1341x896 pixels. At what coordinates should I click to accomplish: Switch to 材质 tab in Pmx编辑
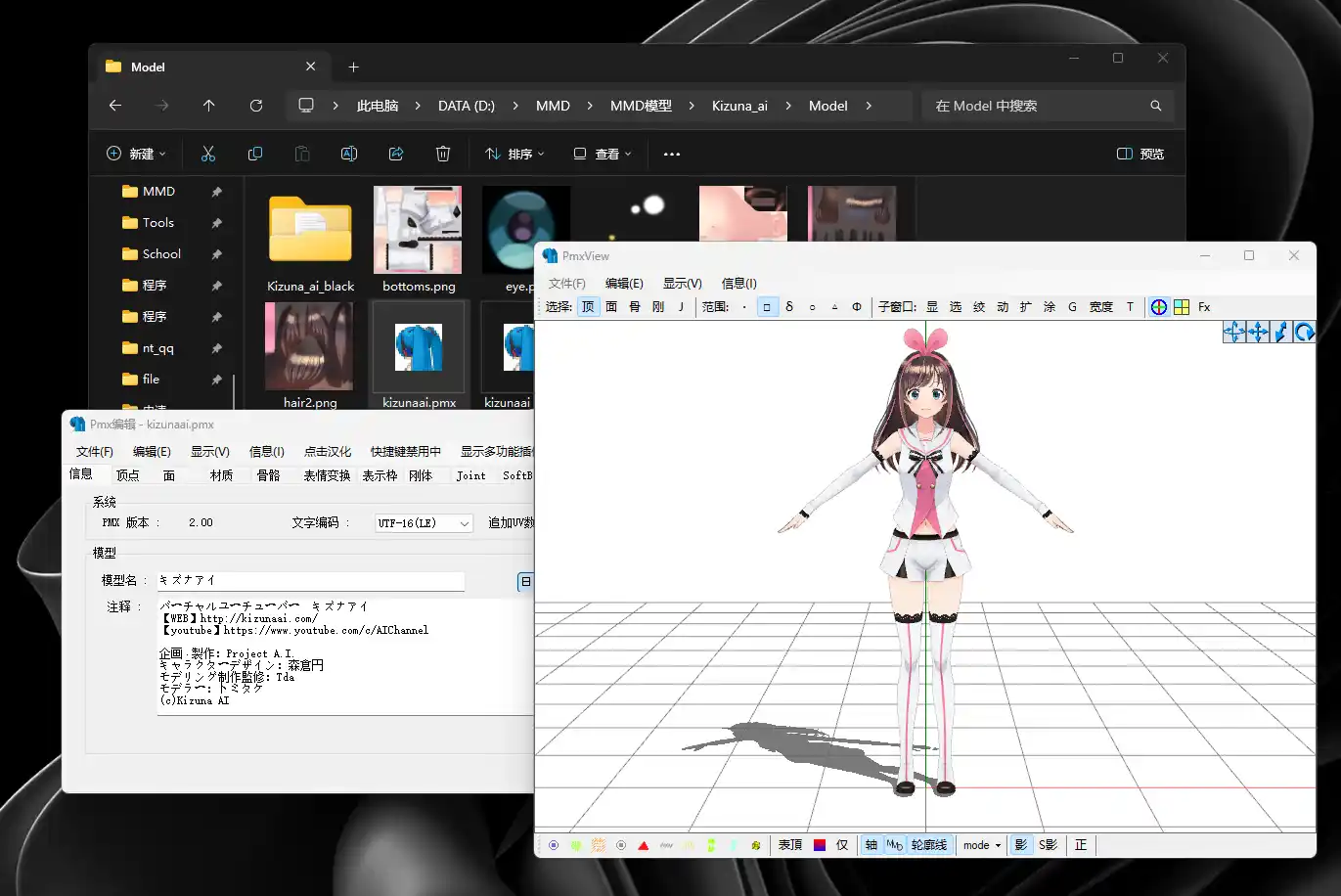(x=222, y=475)
